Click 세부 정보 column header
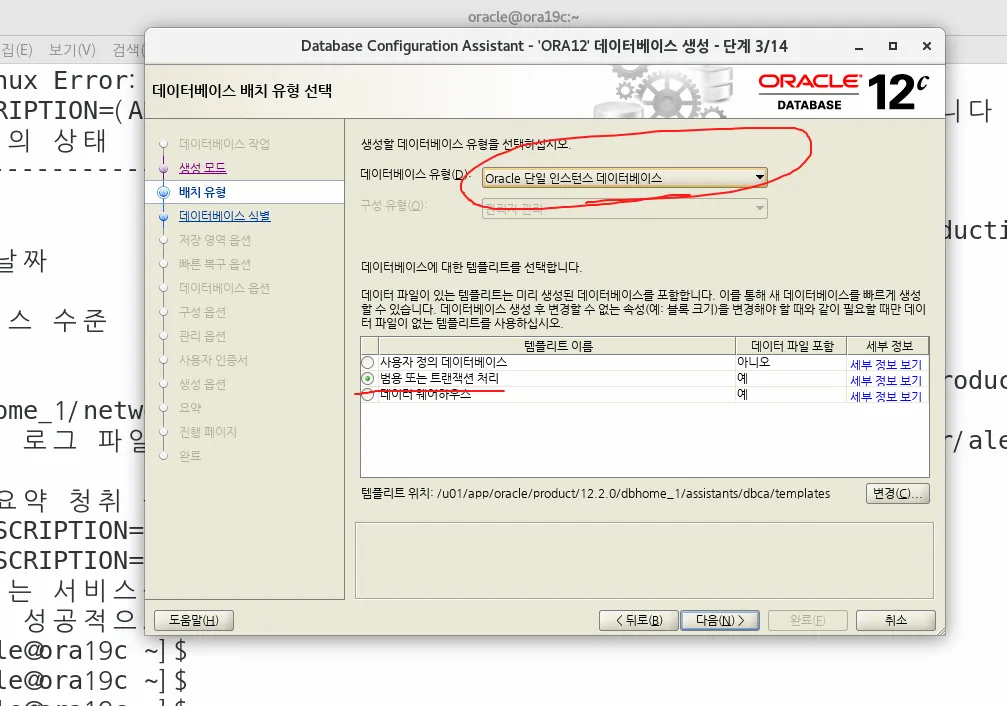 click(x=888, y=346)
